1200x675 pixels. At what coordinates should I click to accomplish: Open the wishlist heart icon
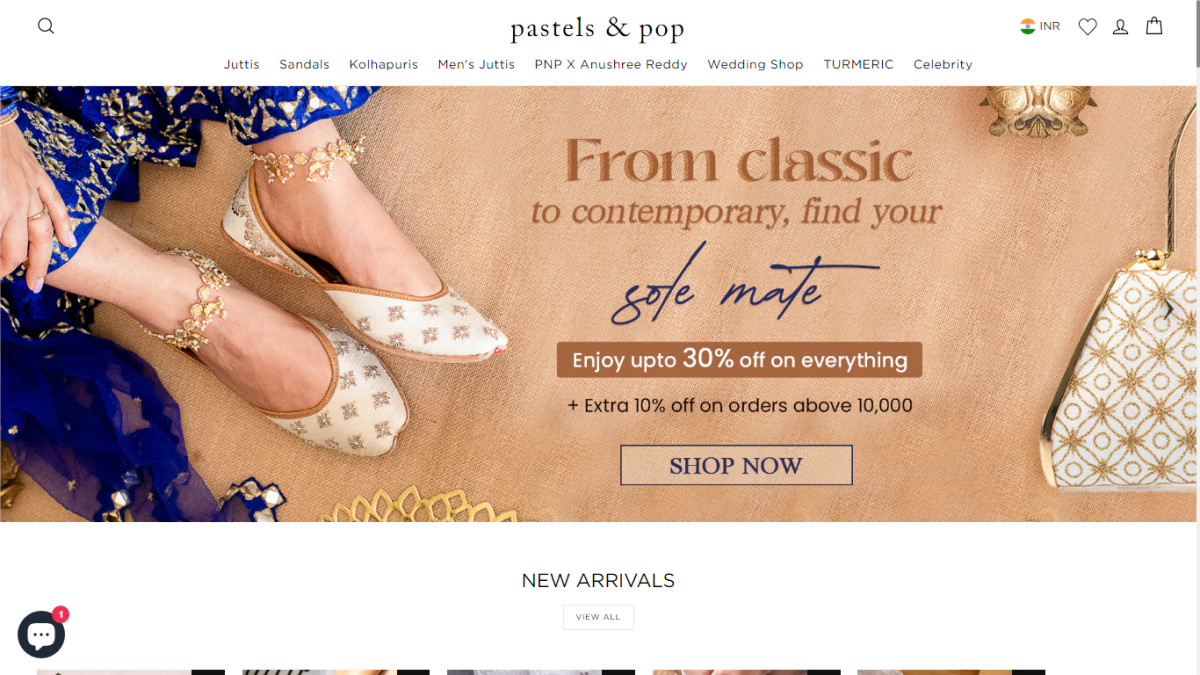1087,27
